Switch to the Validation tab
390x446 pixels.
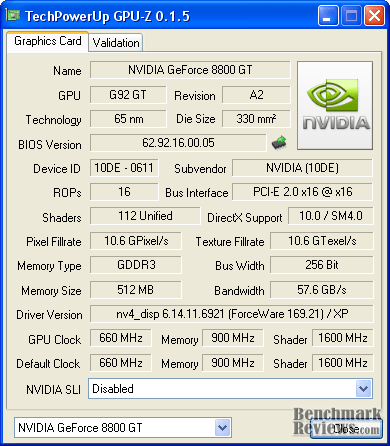pos(116,43)
